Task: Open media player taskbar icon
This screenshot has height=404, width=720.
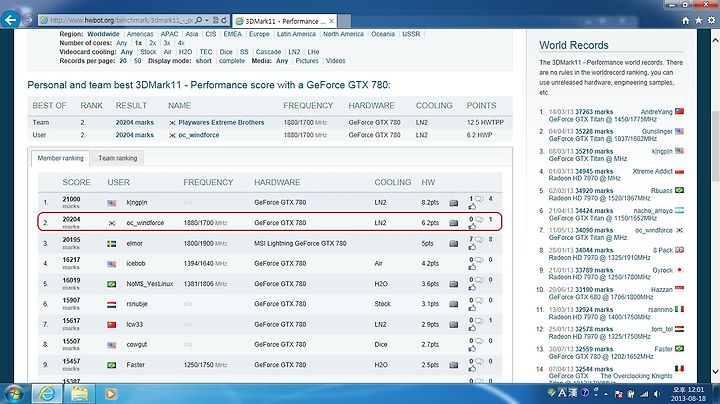Action: [111, 394]
